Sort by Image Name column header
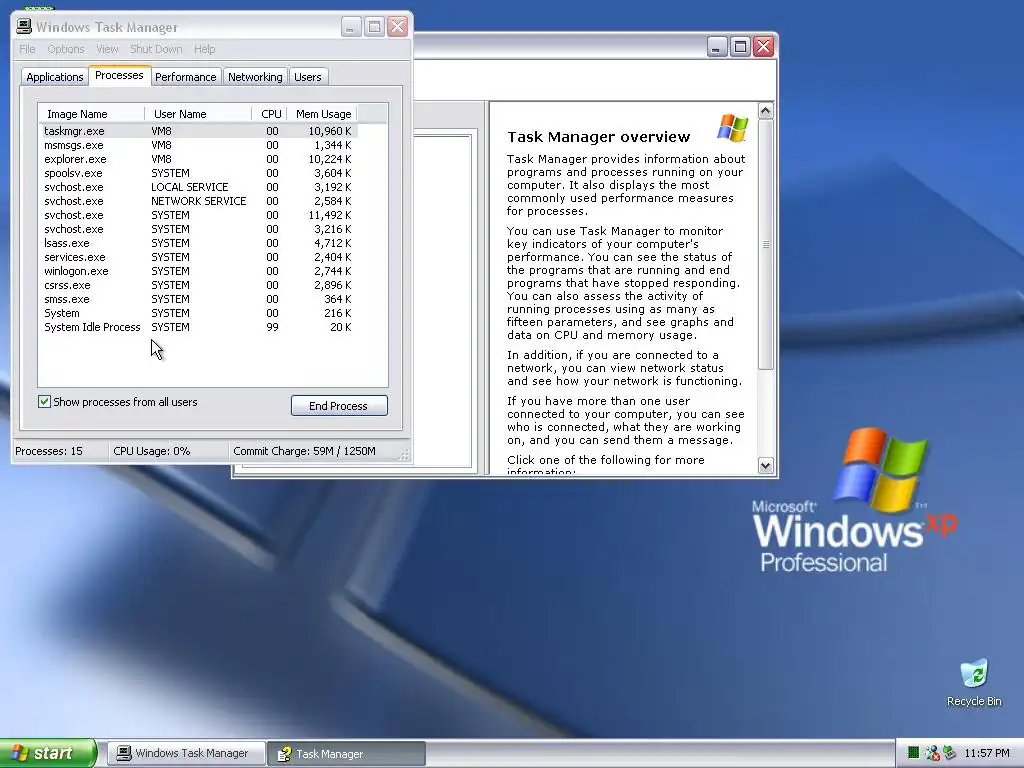Screen dimensions: 1024x768 91,114
